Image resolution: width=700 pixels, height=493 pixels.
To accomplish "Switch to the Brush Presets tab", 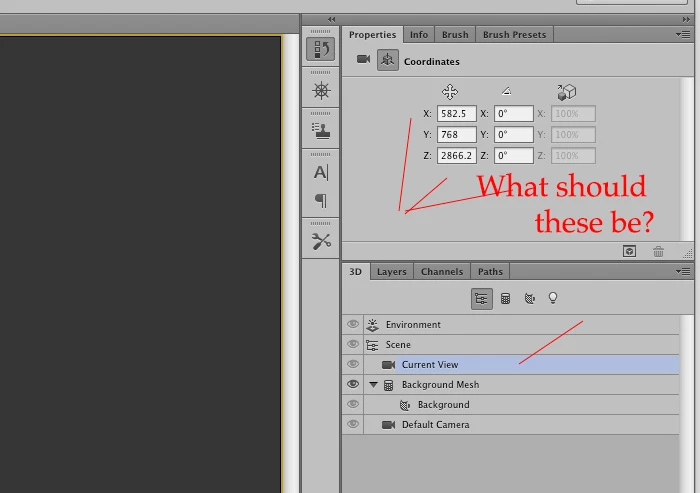I will coord(514,35).
